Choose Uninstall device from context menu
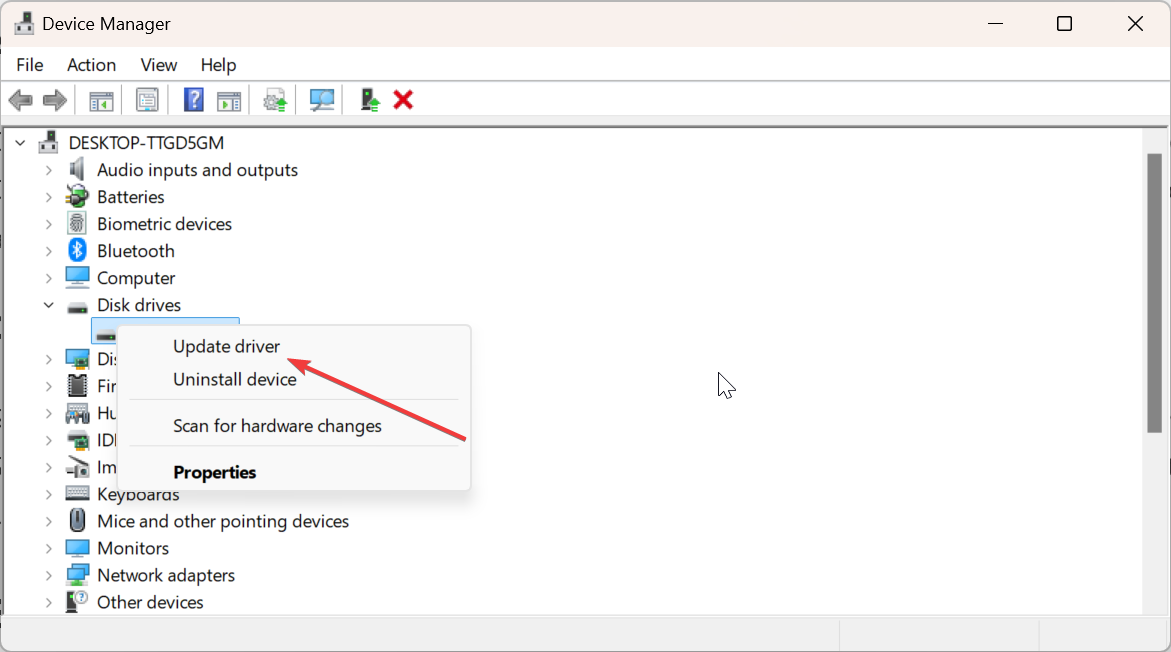This screenshot has height=652, width=1171. [x=234, y=379]
